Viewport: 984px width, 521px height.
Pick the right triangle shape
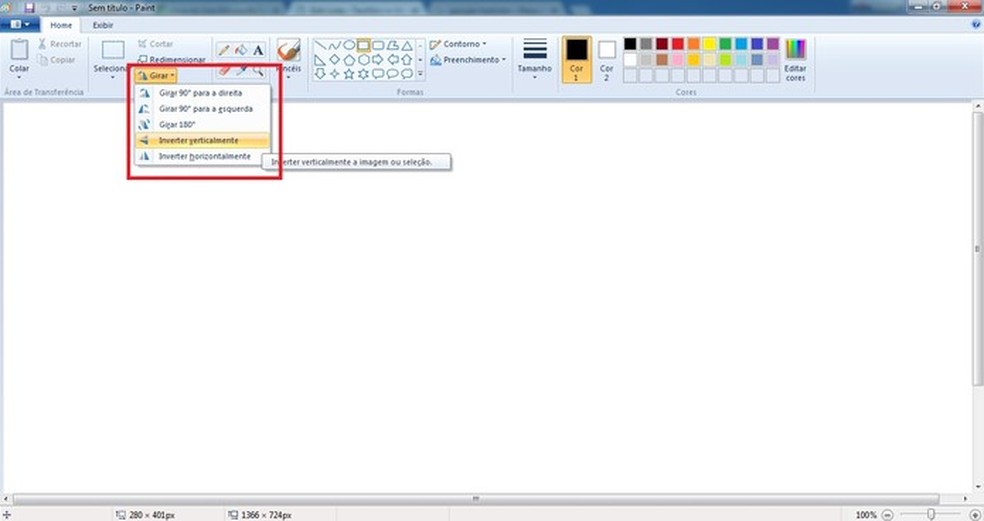(x=320, y=60)
